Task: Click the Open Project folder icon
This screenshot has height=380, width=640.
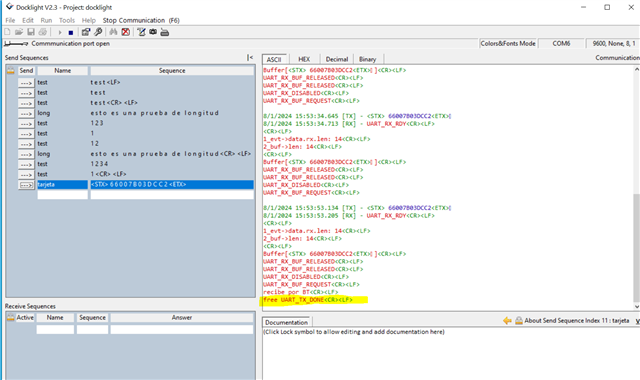Action: pos(19,32)
